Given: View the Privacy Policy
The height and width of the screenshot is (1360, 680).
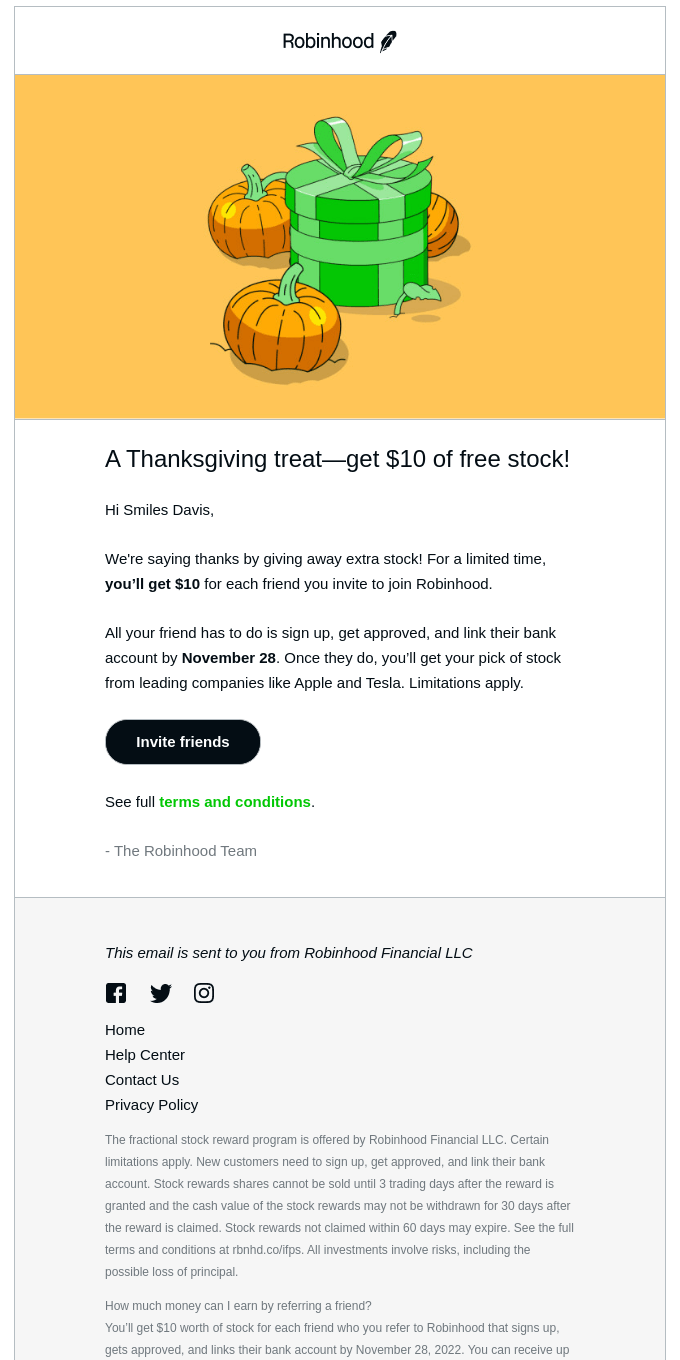Looking at the screenshot, I should [151, 1104].
